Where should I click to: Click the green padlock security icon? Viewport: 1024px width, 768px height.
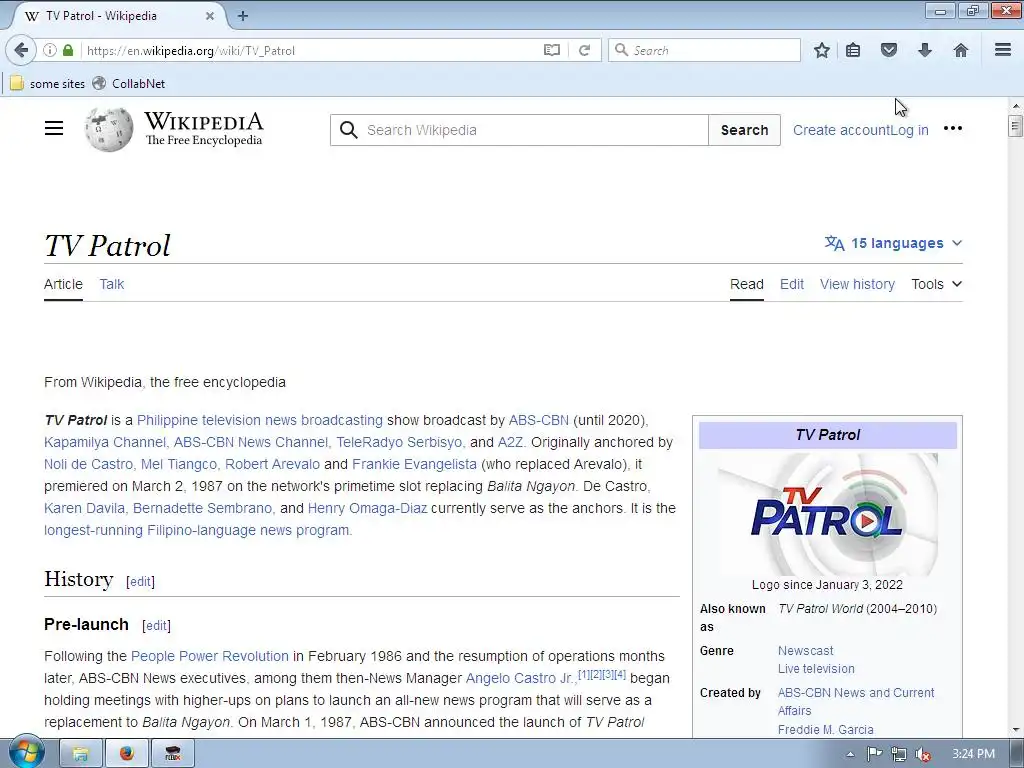[x=68, y=50]
